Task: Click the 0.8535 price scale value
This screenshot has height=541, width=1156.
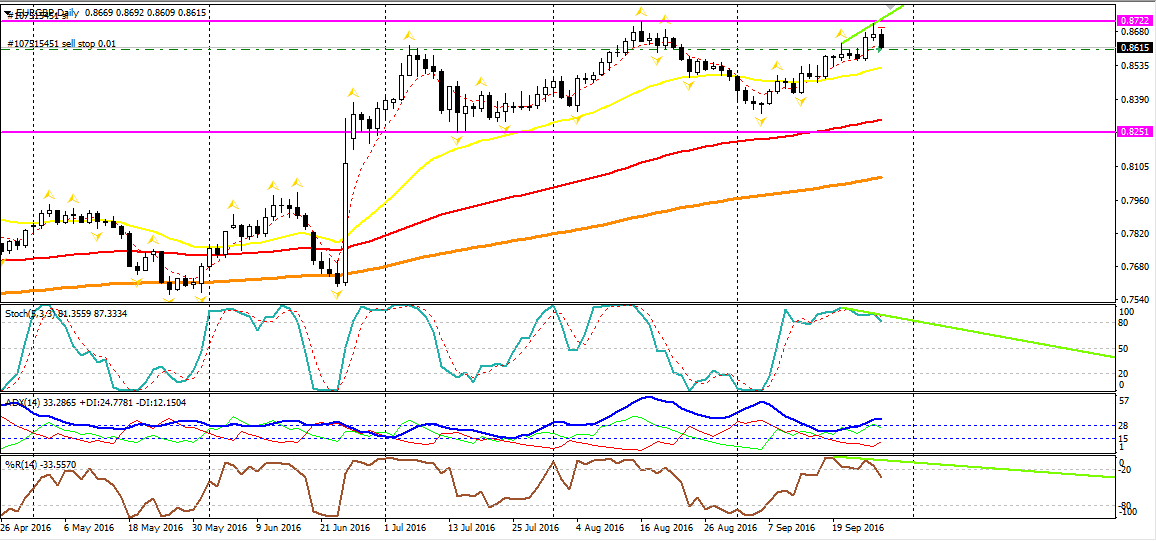Action: point(1136,66)
